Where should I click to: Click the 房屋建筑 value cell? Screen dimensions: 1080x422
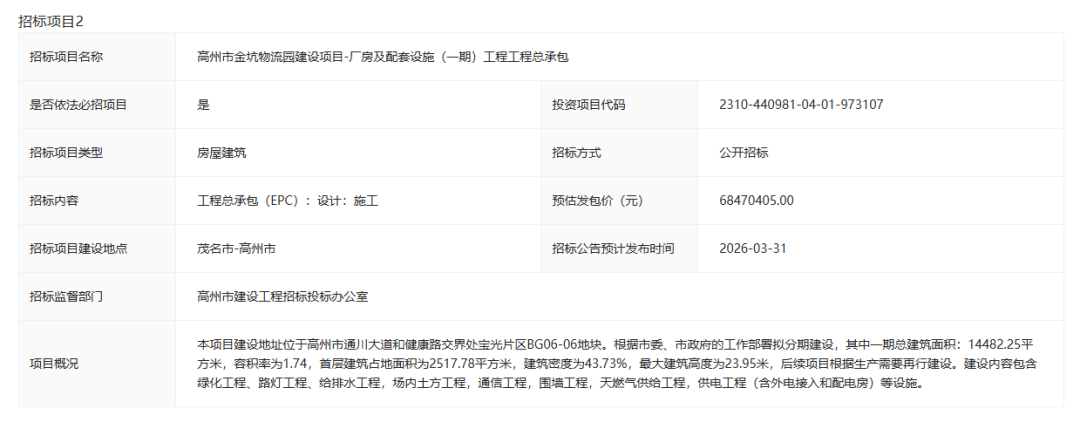click(222, 153)
